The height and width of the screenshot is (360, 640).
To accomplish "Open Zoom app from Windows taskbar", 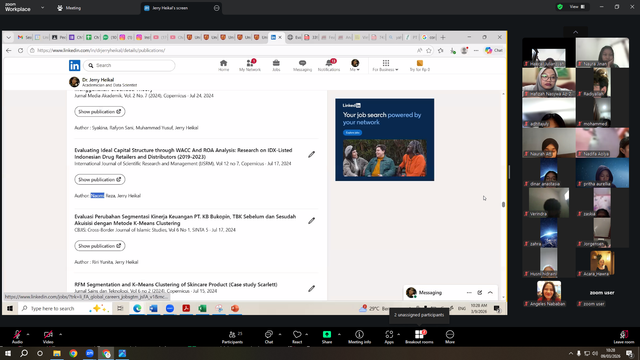I will pos(90,353).
